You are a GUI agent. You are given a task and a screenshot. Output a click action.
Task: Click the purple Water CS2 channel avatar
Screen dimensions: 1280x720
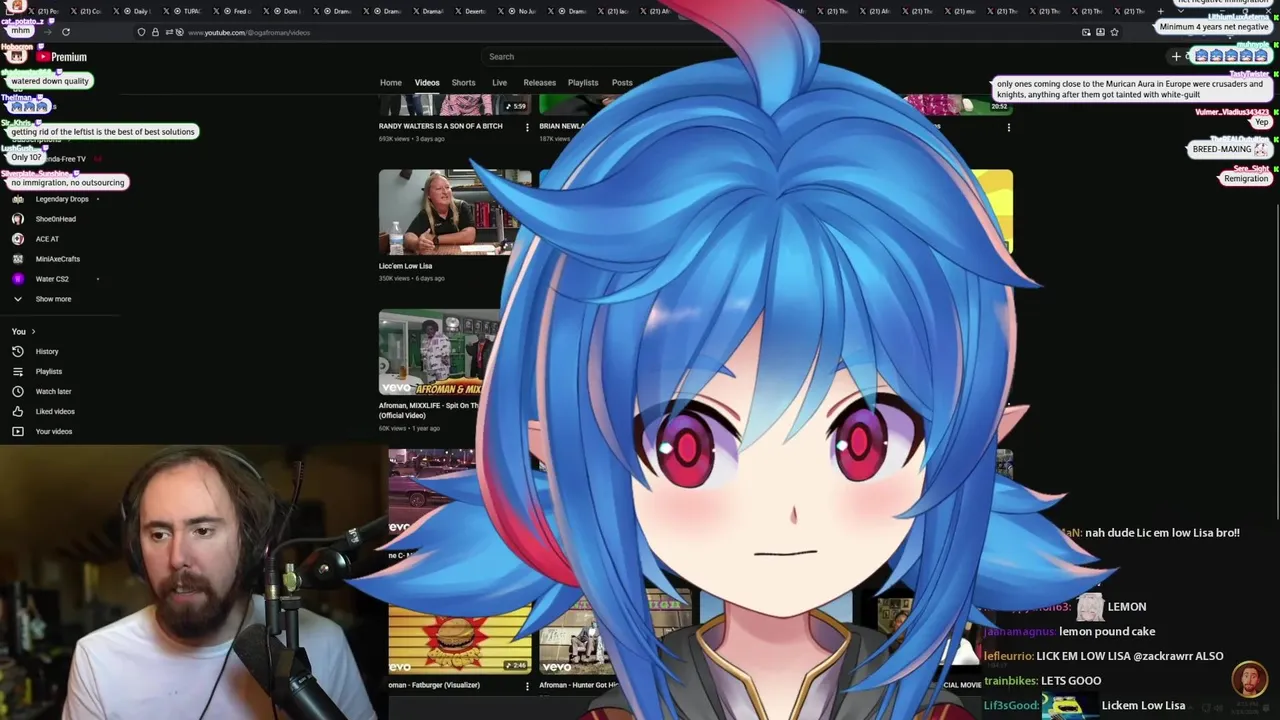tap(17, 279)
